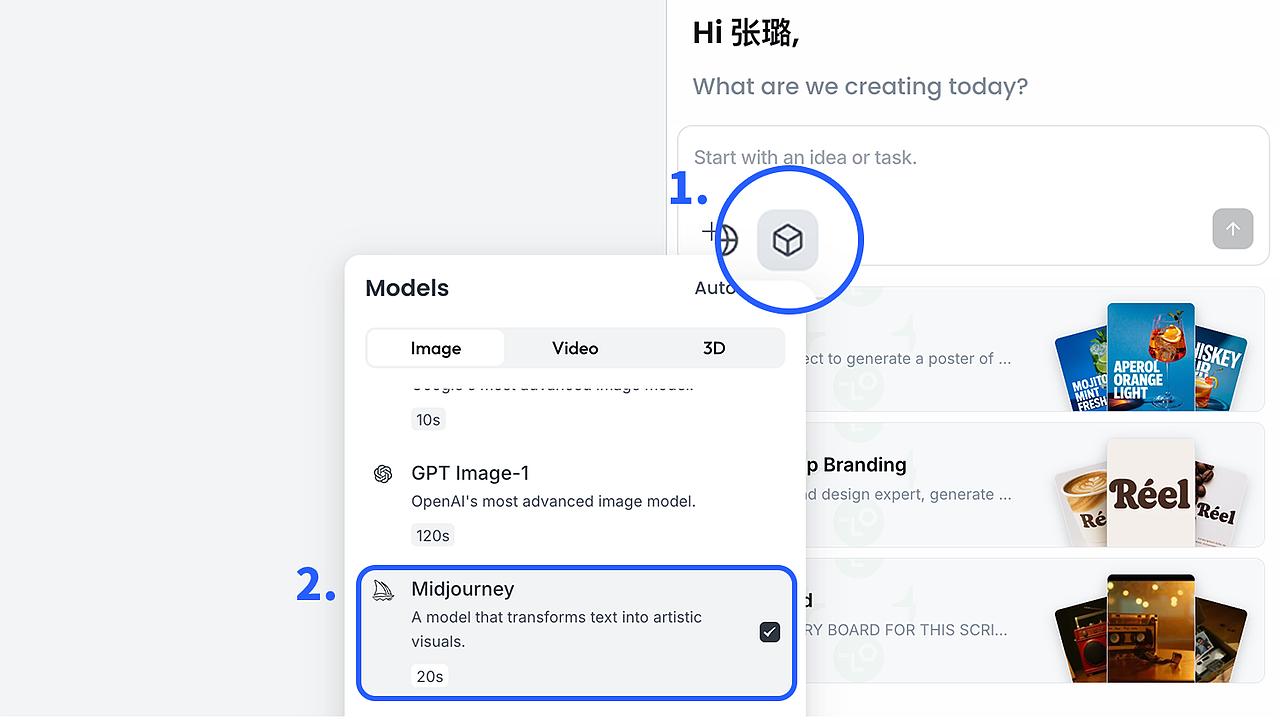
Task: Click the 'What are we creating today?' heading
Action: pos(860,86)
